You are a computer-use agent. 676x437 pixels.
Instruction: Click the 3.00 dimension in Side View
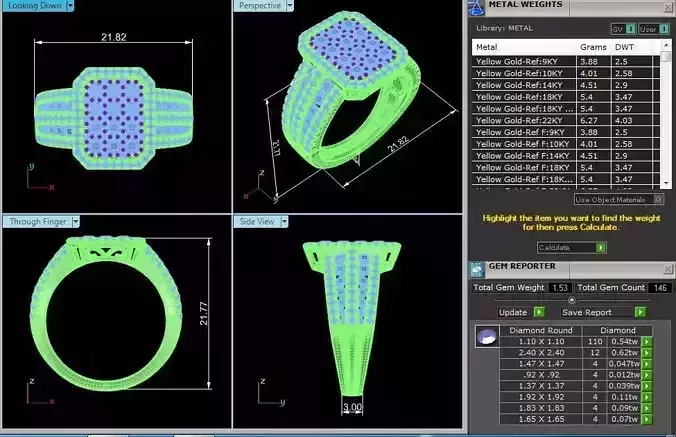point(352,407)
